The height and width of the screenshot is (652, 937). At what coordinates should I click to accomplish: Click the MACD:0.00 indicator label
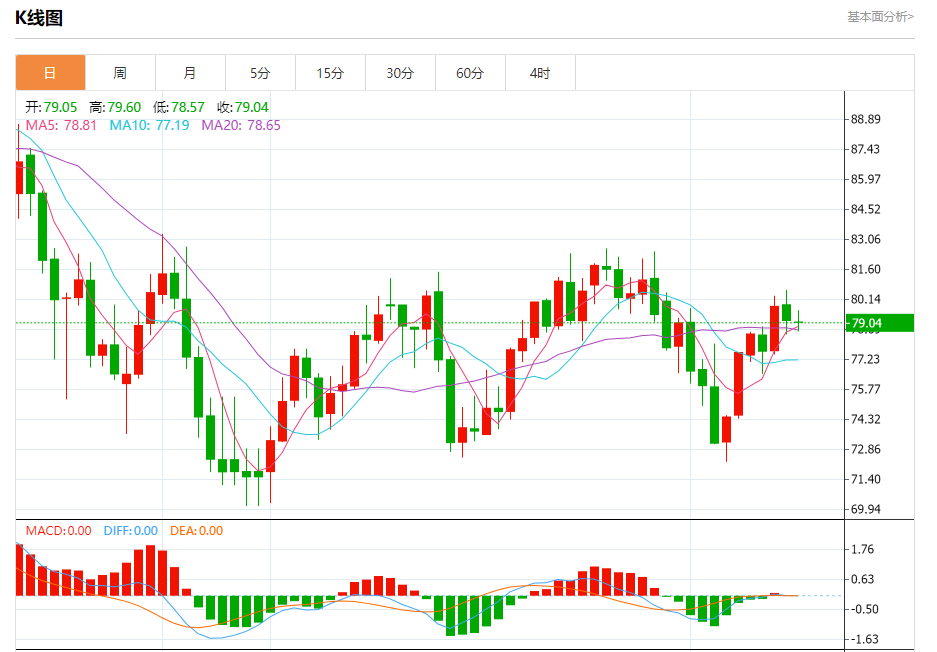pos(59,531)
